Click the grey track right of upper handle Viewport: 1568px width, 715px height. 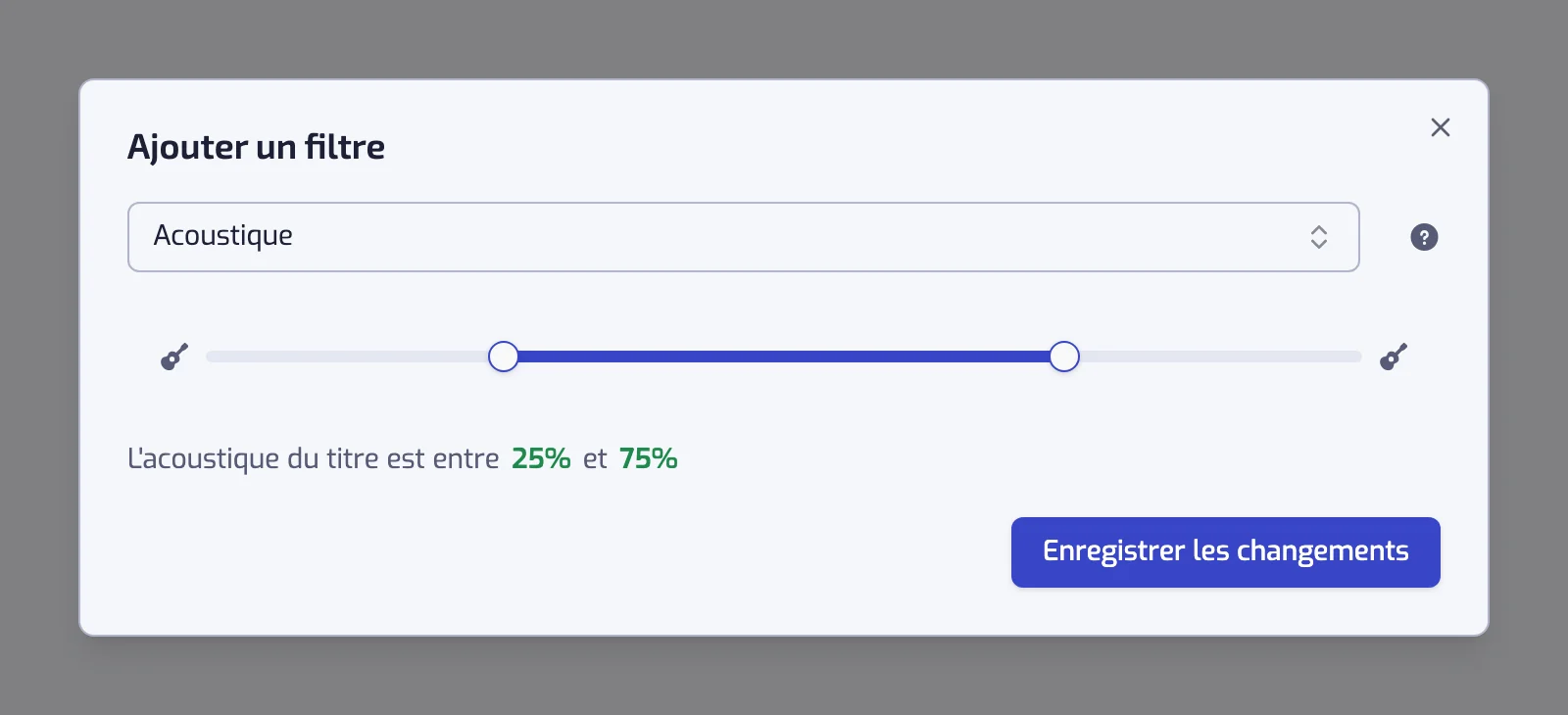coord(1221,357)
